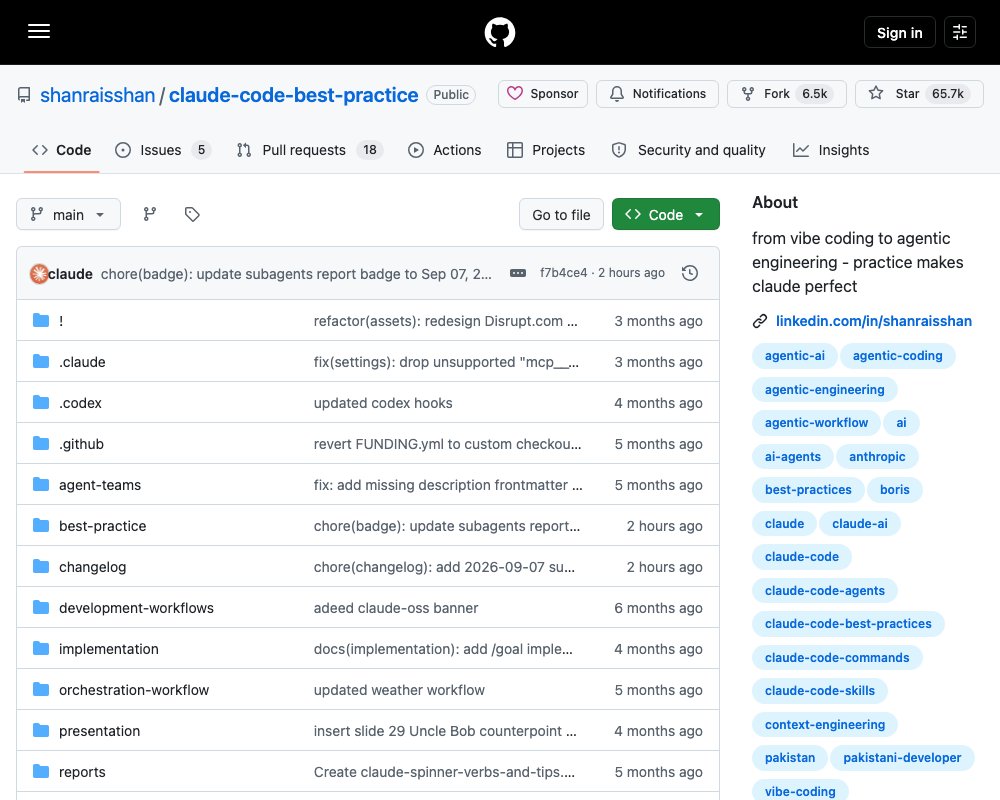Open commit f7b4ce4

[563, 272]
